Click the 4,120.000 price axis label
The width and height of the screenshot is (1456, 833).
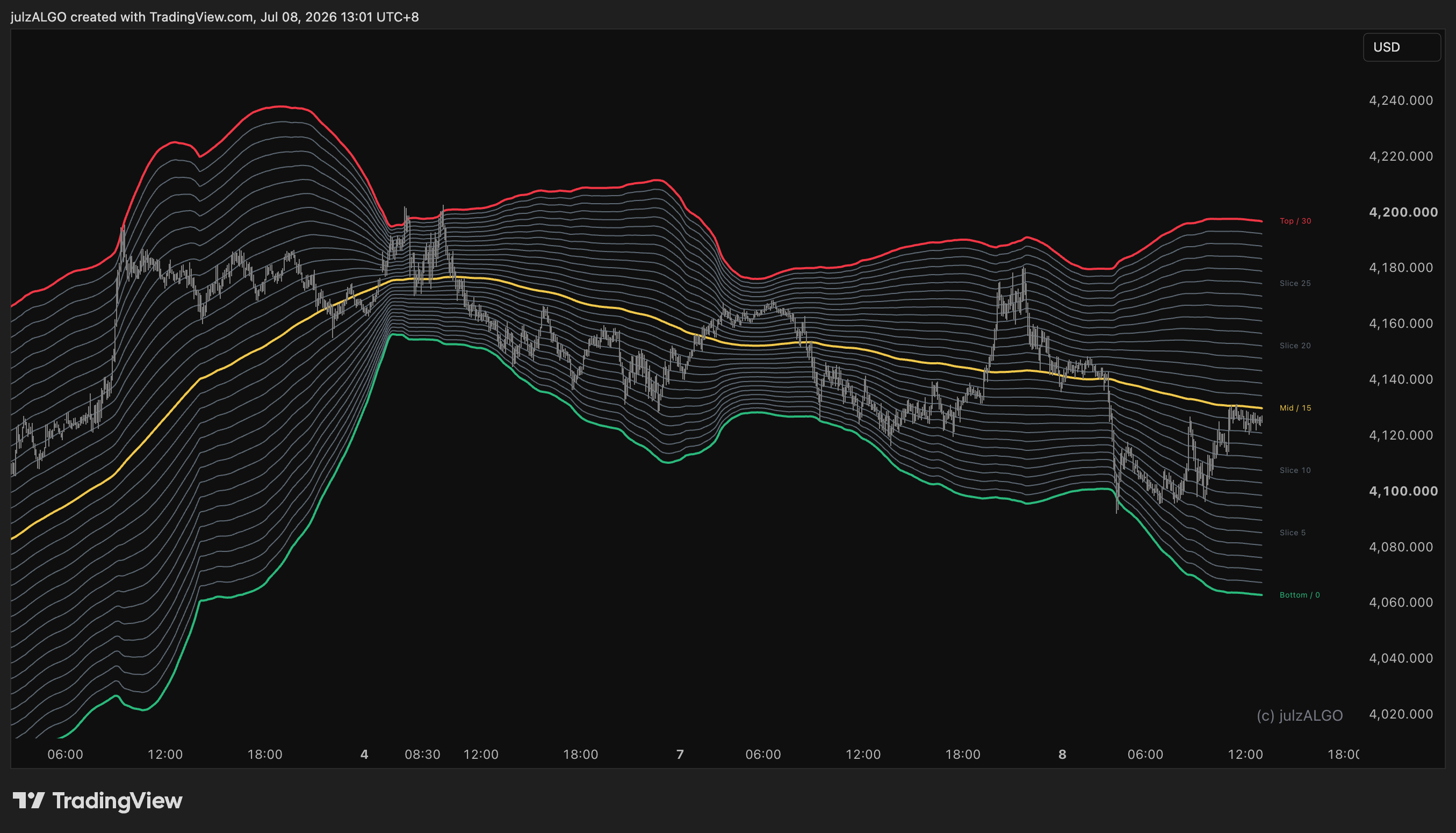[x=1401, y=435]
